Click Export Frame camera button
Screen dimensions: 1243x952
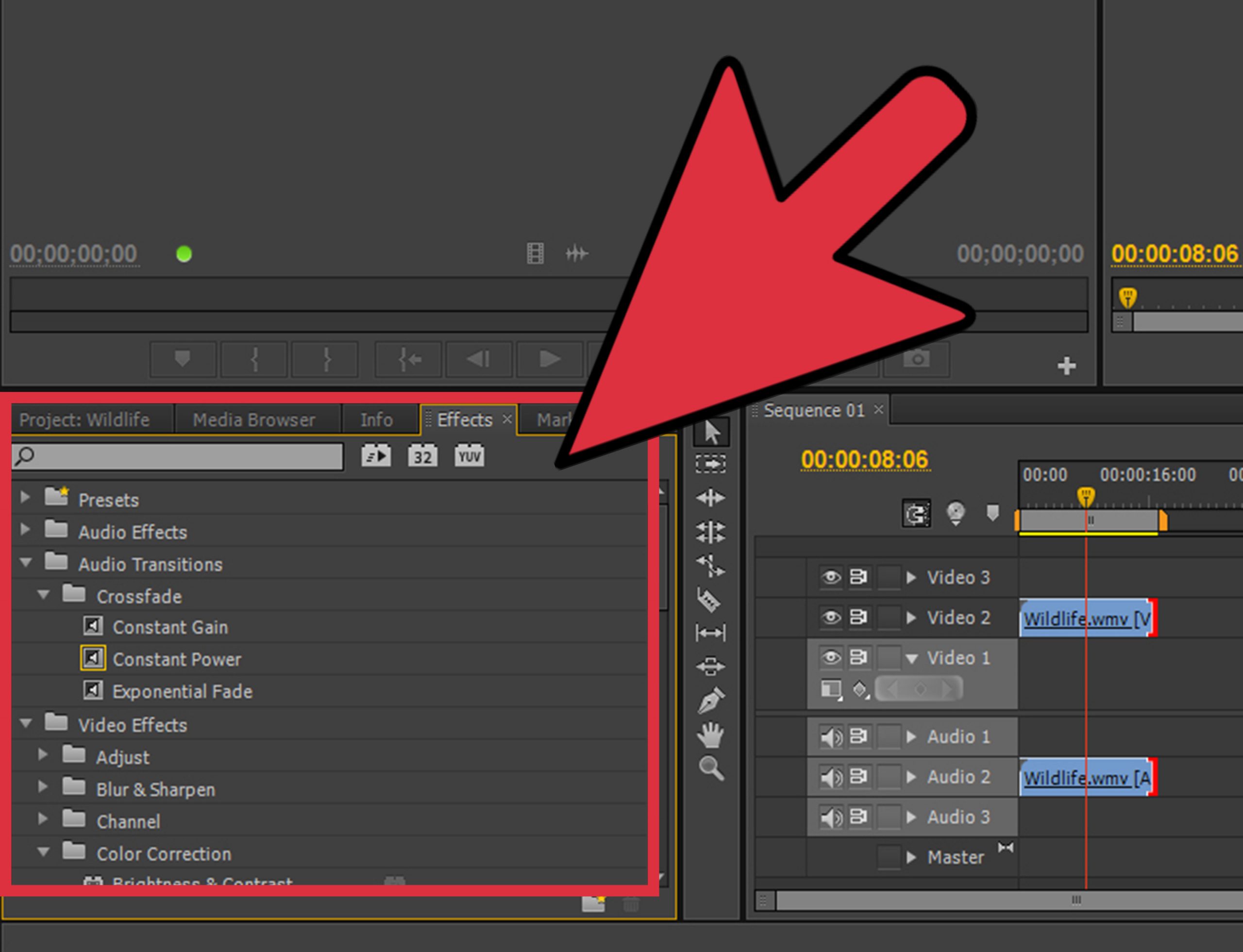click(x=917, y=359)
